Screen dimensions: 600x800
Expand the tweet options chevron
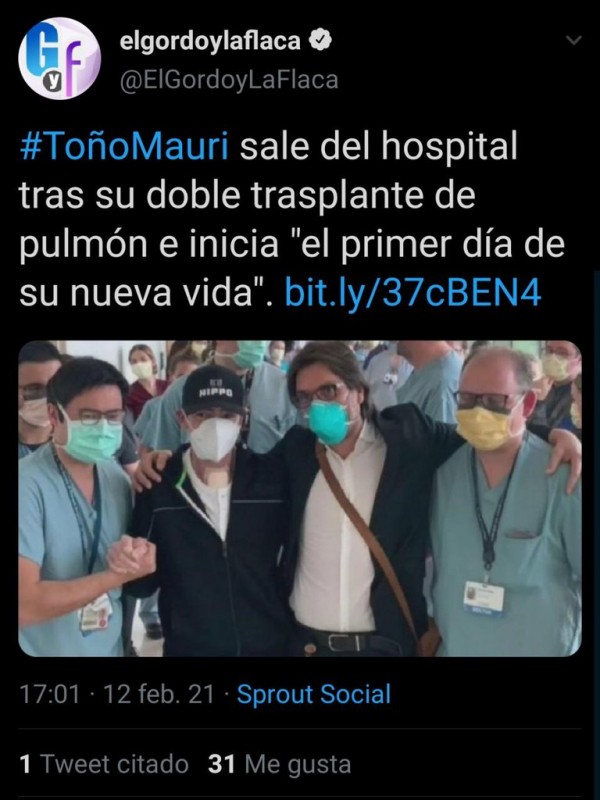574,40
